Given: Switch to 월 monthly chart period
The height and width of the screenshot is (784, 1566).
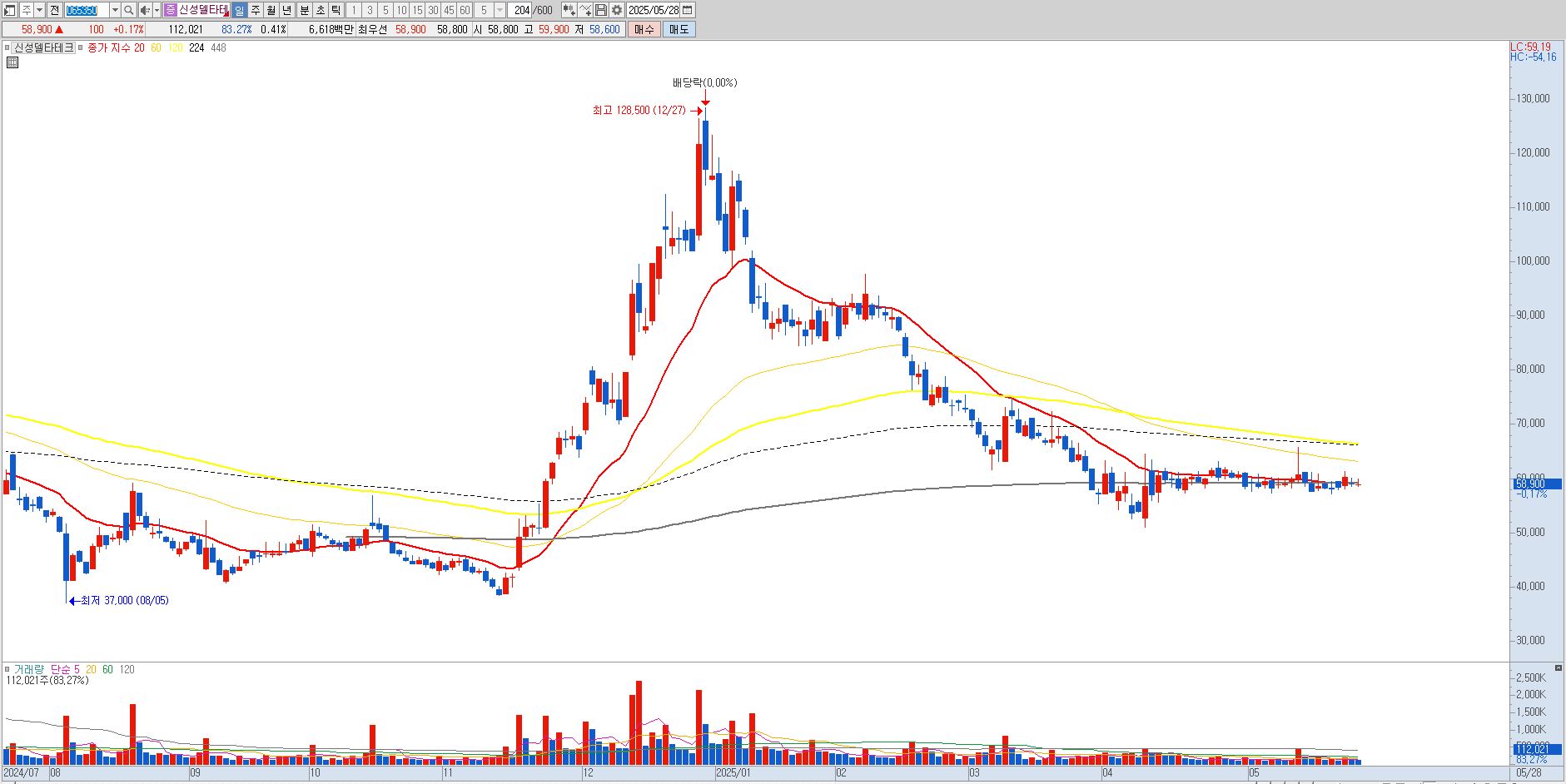Looking at the screenshot, I should tap(271, 10).
